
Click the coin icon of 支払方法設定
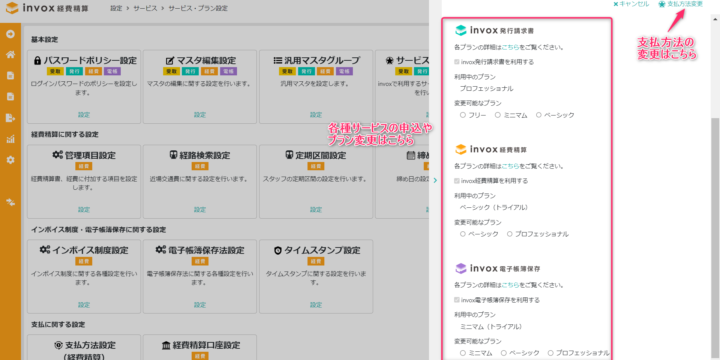coord(58,345)
